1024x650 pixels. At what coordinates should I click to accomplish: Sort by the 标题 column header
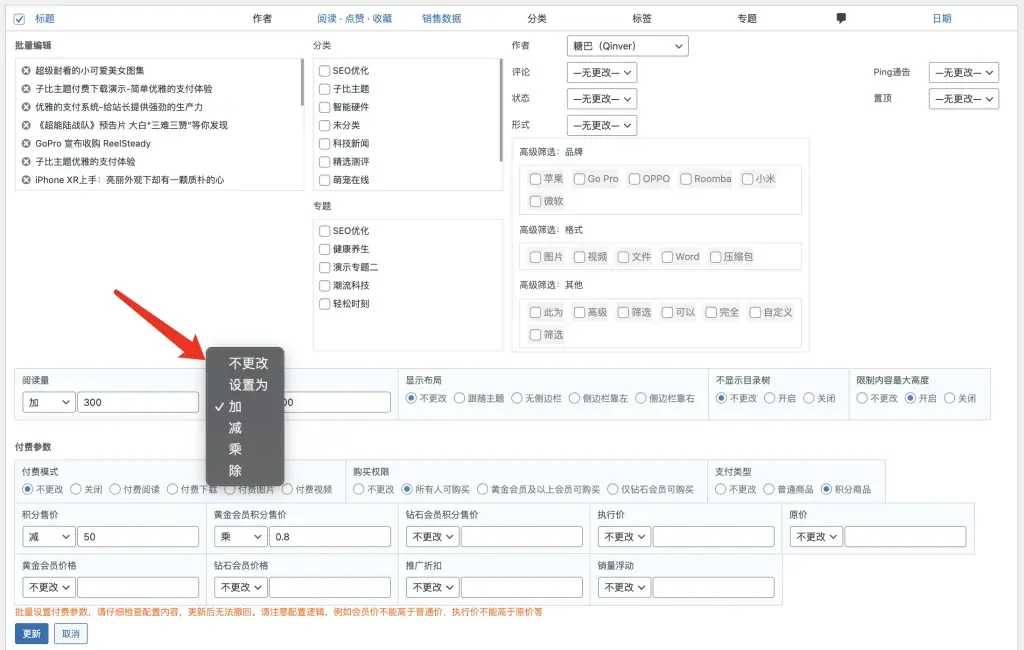coord(45,19)
